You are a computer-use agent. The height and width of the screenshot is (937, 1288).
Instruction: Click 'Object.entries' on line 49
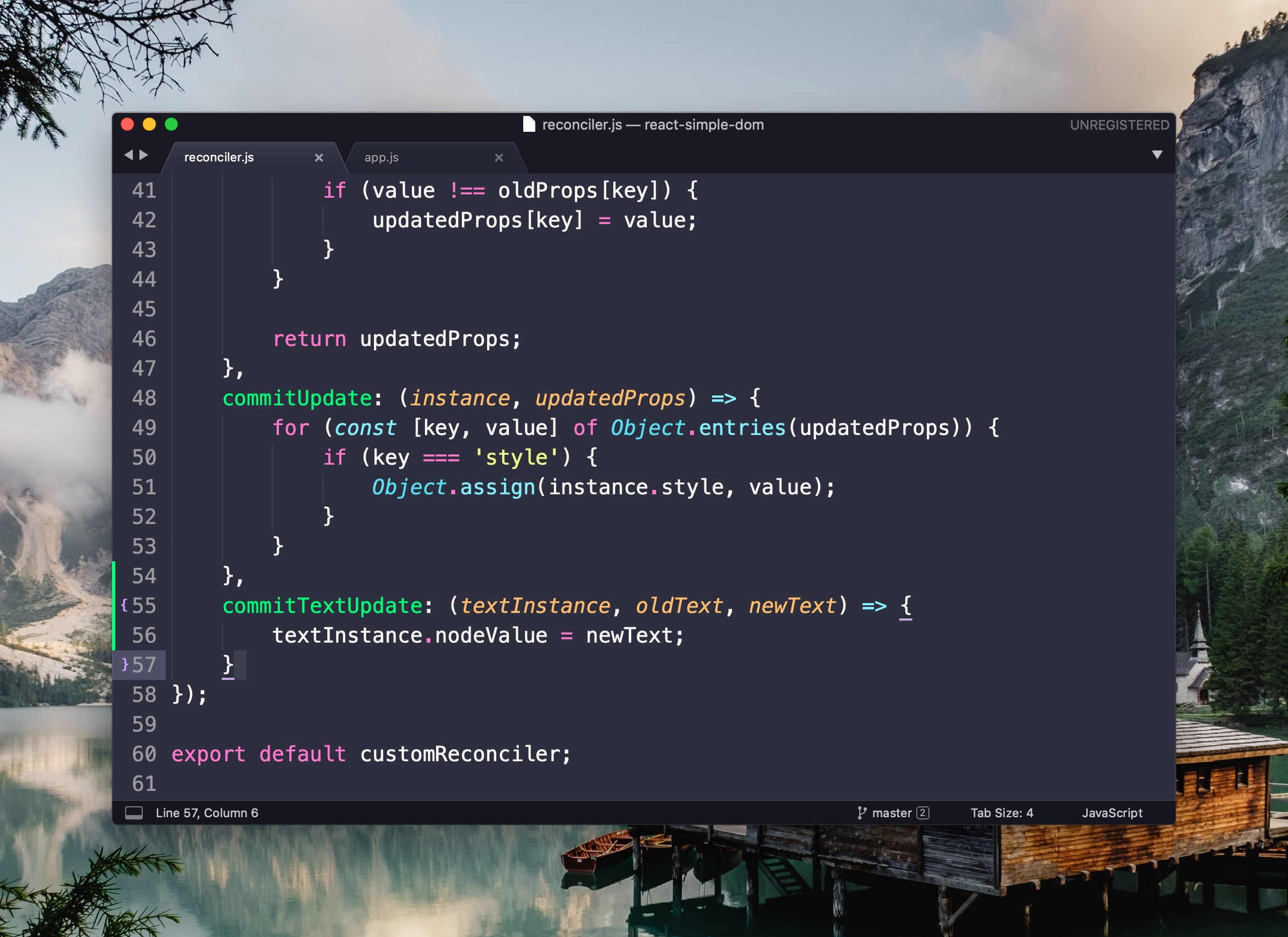pyautogui.click(x=697, y=427)
